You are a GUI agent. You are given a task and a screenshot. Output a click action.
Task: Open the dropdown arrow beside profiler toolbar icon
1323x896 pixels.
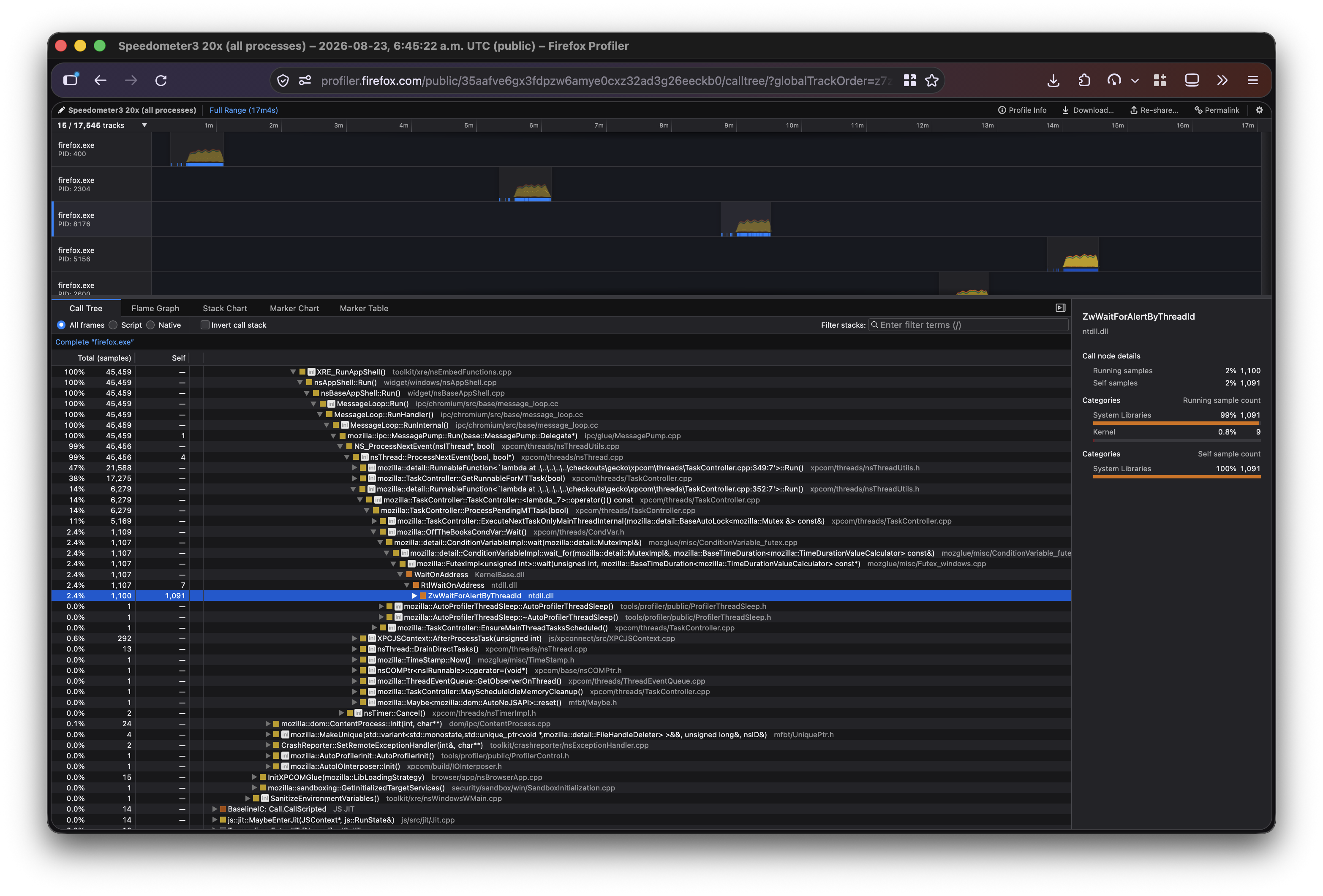pyautogui.click(x=1135, y=81)
